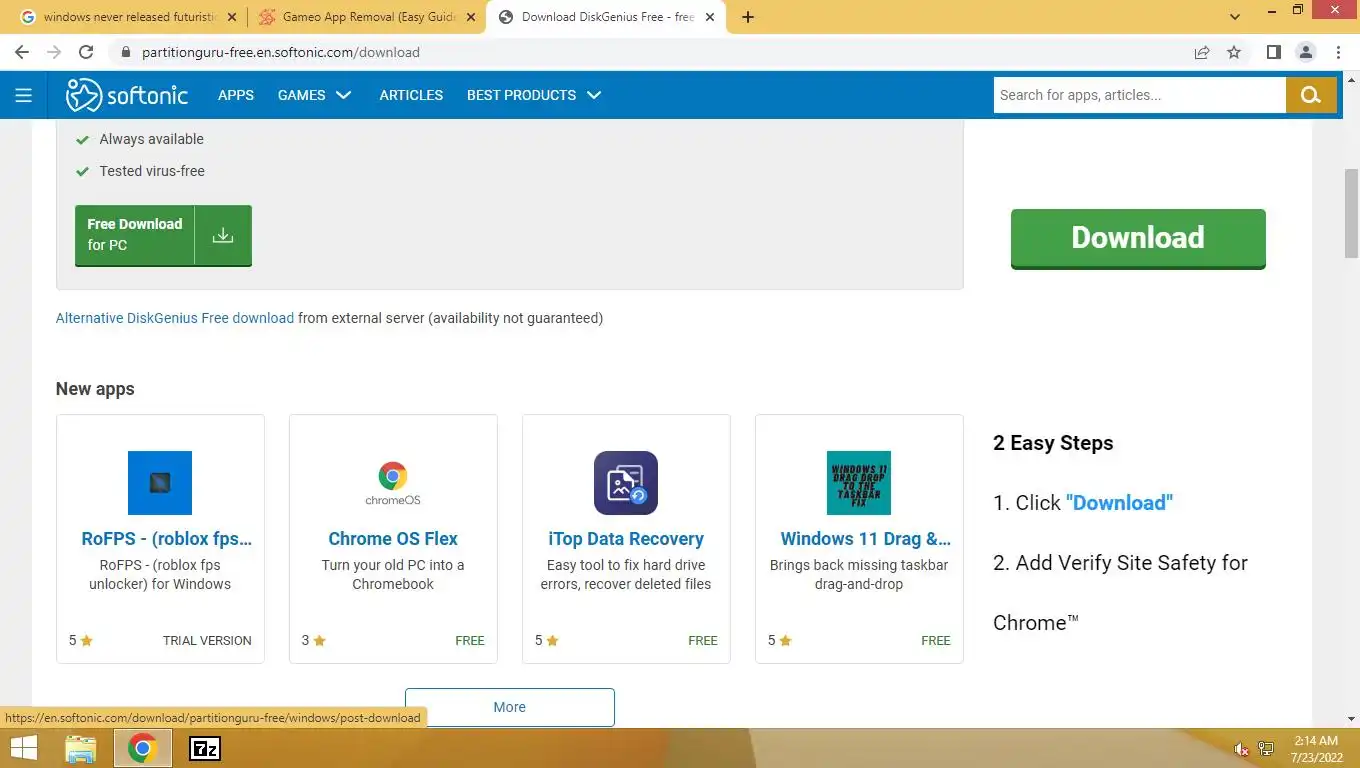Click the address bar URL
This screenshot has height=768, width=1360.
tap(281, 52)
